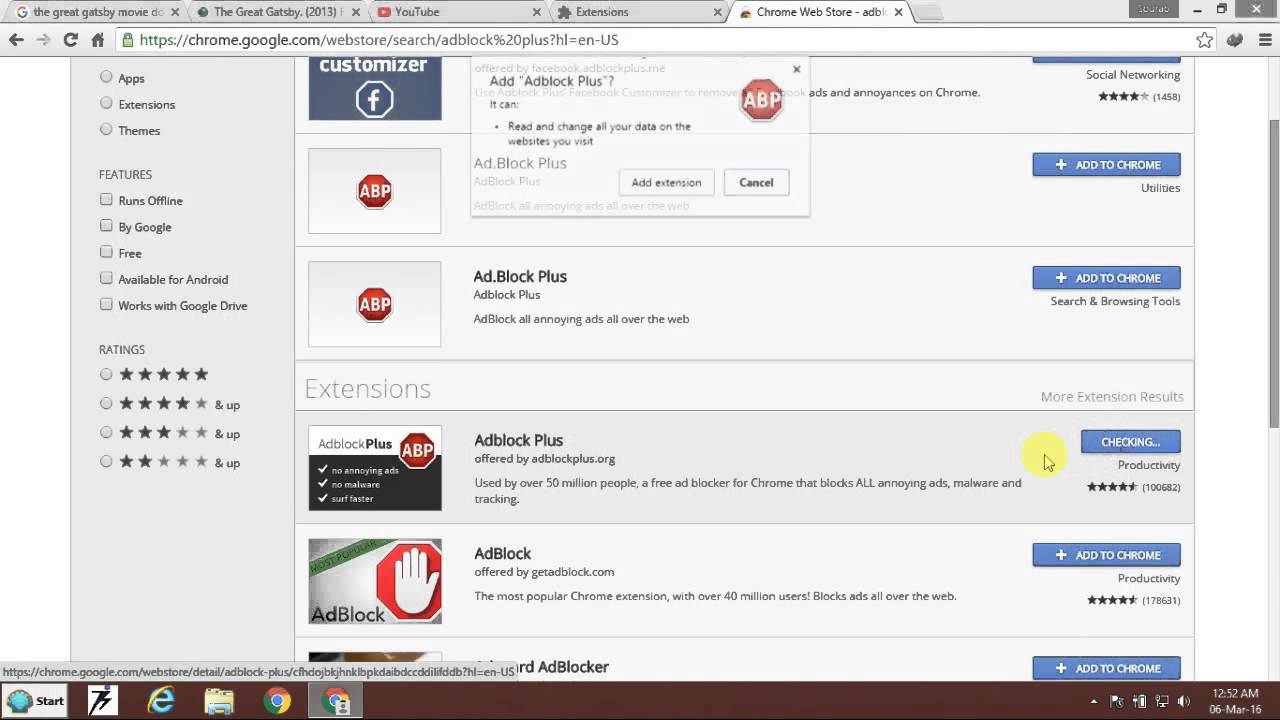This screenshot has width=1280, height=720.
Task: Click the Chrome profile name button
Action: tap(1153, 9)
